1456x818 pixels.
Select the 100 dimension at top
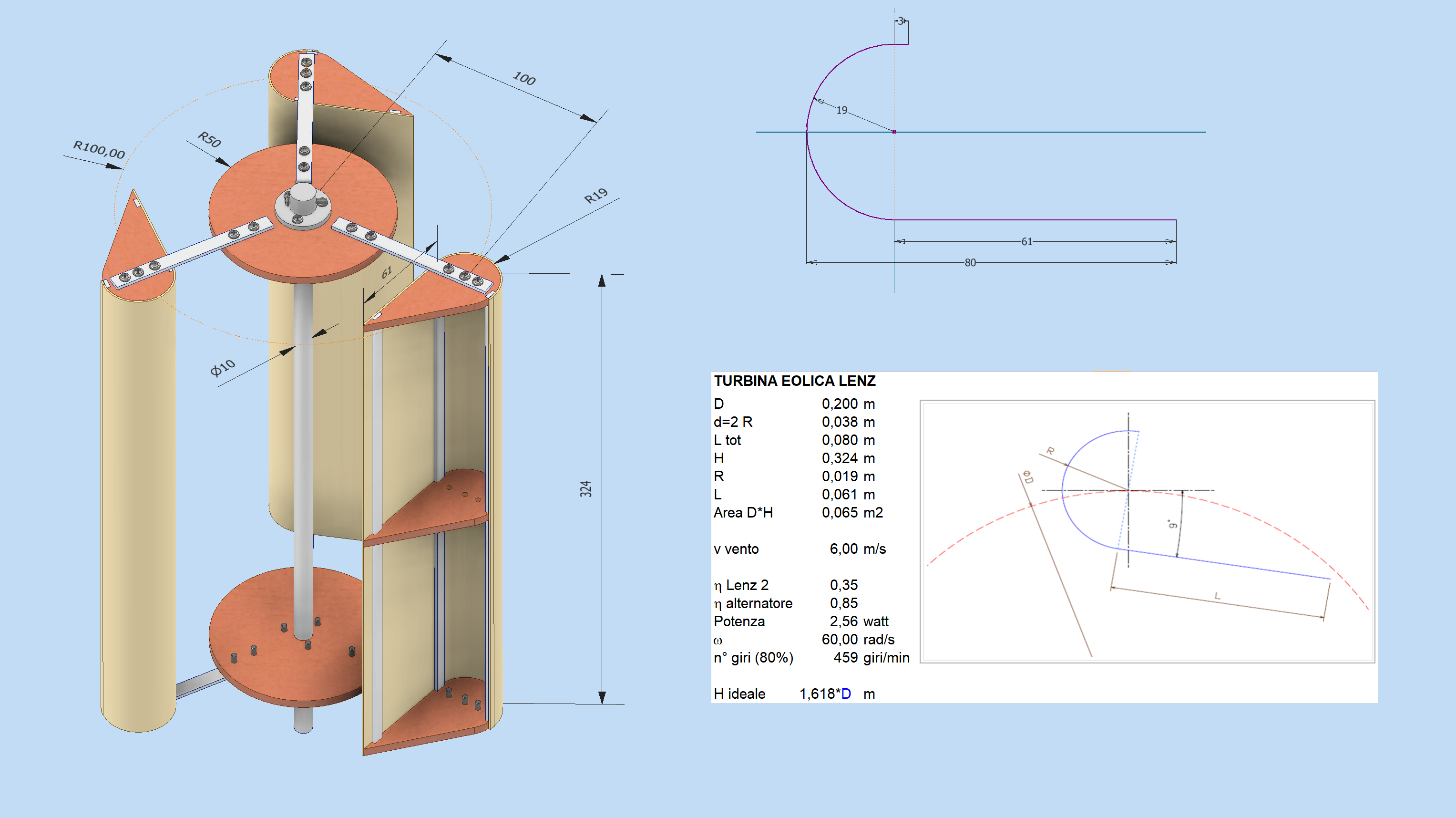click(524, 79)
